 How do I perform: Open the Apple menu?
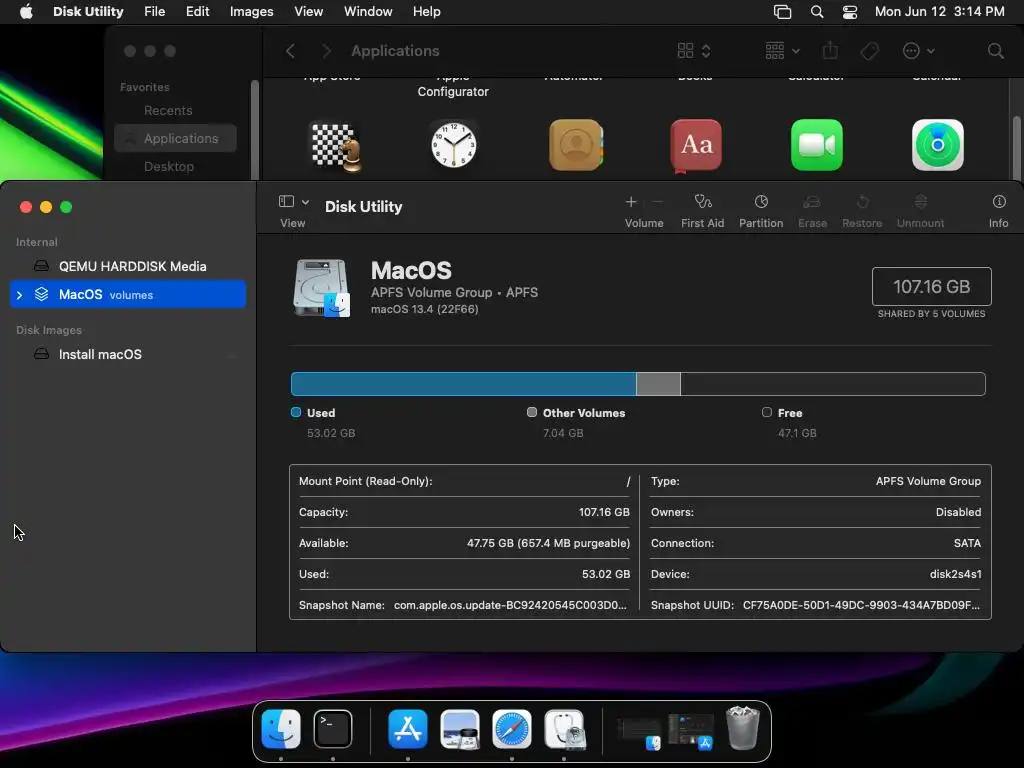pos(26,12)
